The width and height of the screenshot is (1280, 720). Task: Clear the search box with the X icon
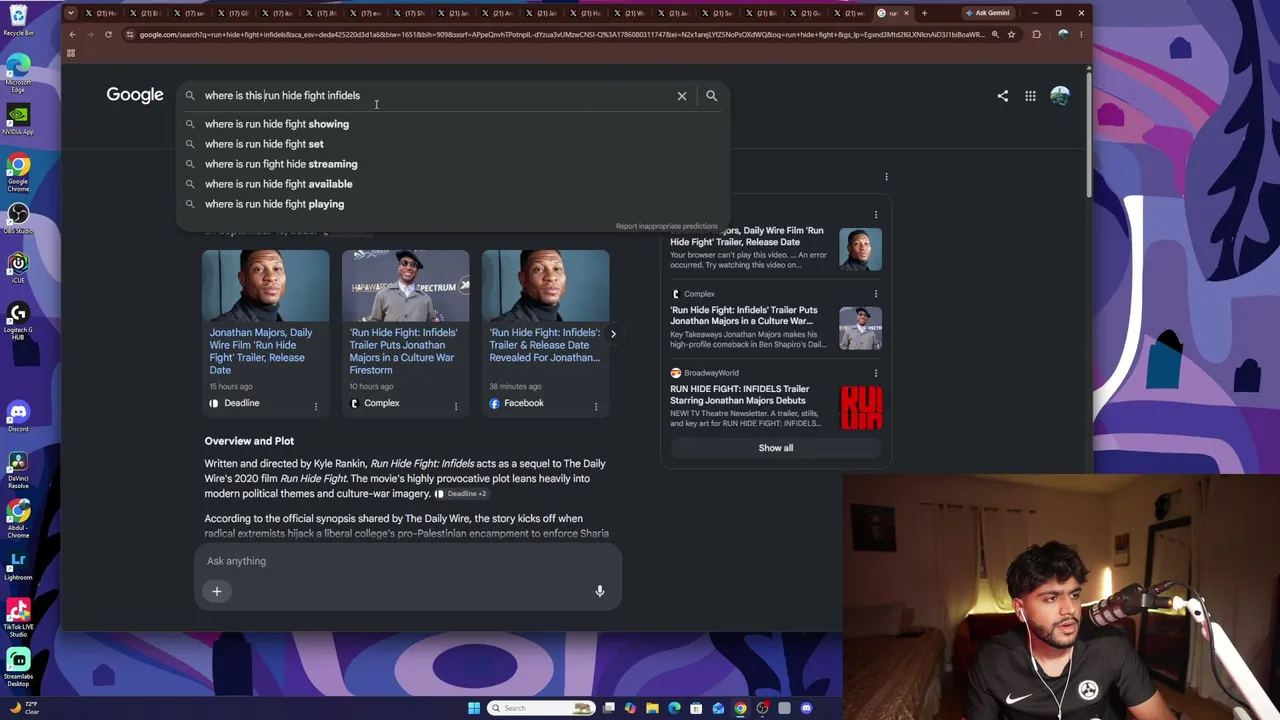coord(682,96)
